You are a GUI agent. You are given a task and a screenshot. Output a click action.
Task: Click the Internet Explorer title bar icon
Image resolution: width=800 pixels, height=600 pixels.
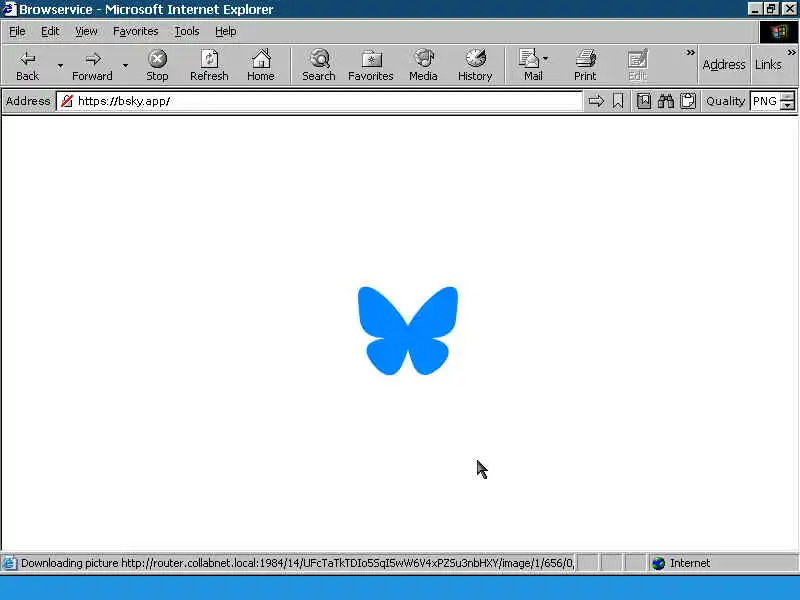(x=9, y=9)
